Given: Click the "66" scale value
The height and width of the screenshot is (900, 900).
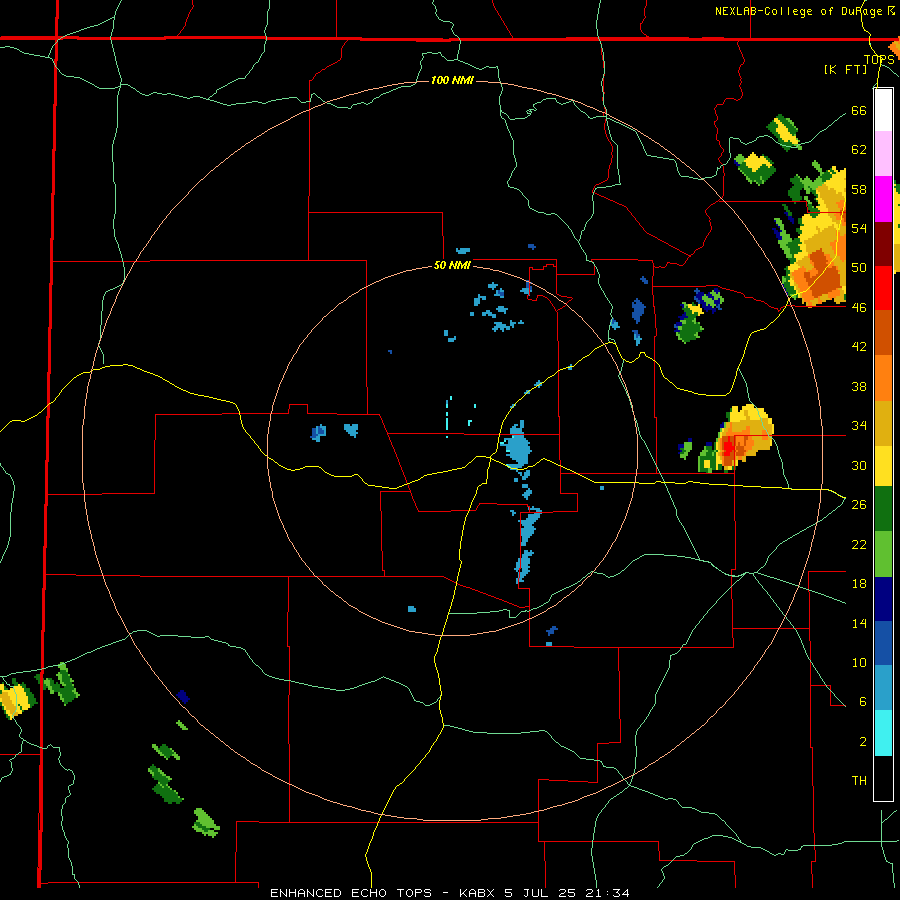Looking at the screenshot, I should pyautogui.click(x=859, y=110).
